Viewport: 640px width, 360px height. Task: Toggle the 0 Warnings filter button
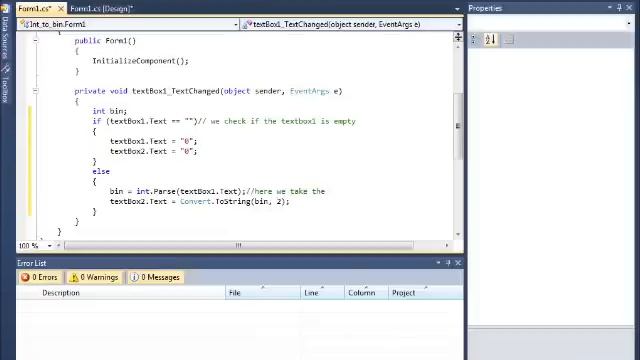94,278
